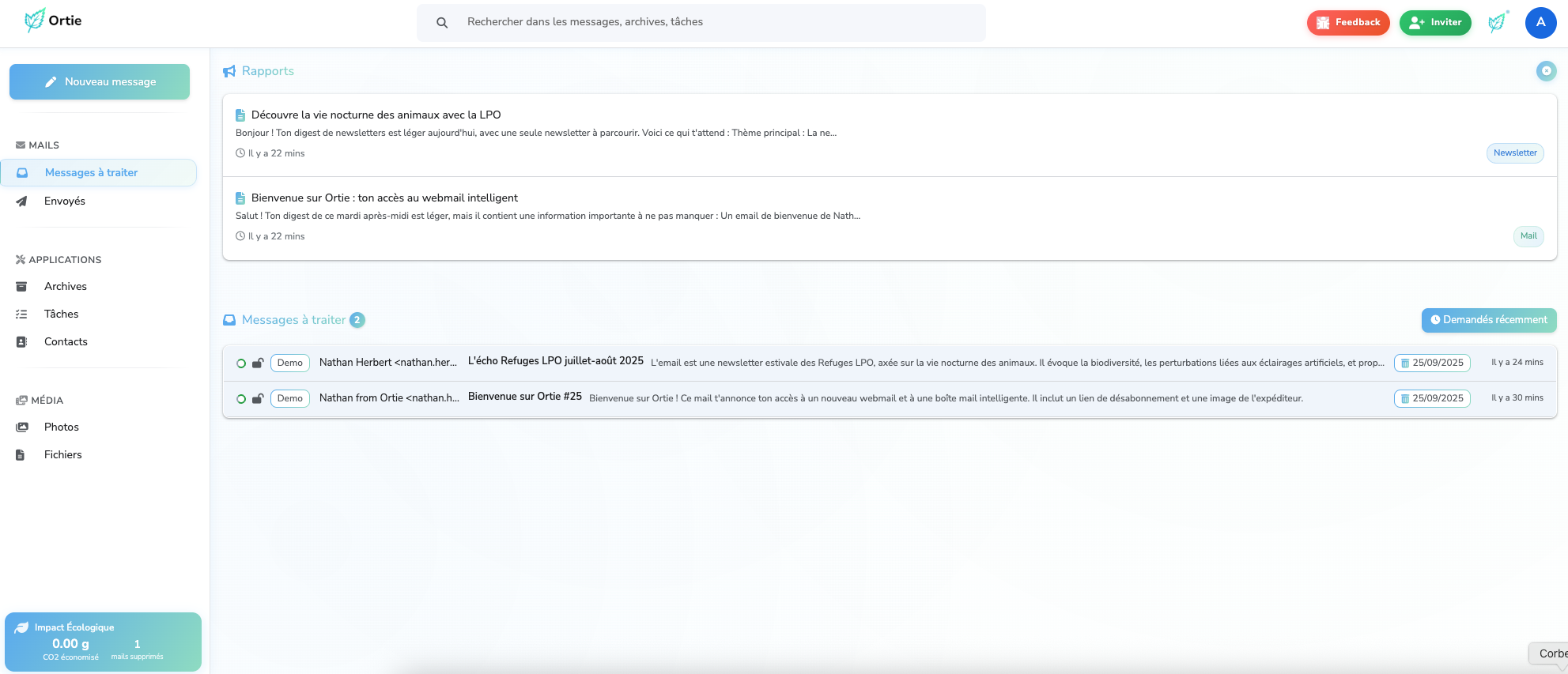1568x674 pixels.
Task: Click the search magnifier icon
Action: 442,23
